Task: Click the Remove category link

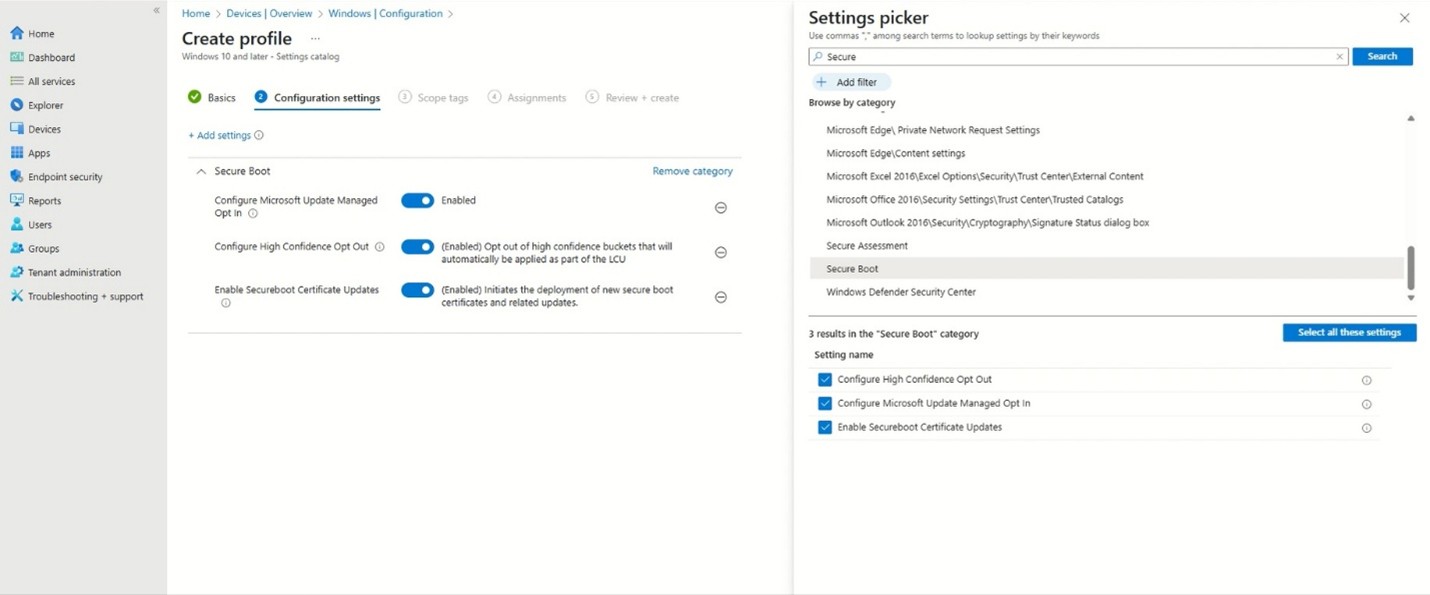Action: coord(692,171)
